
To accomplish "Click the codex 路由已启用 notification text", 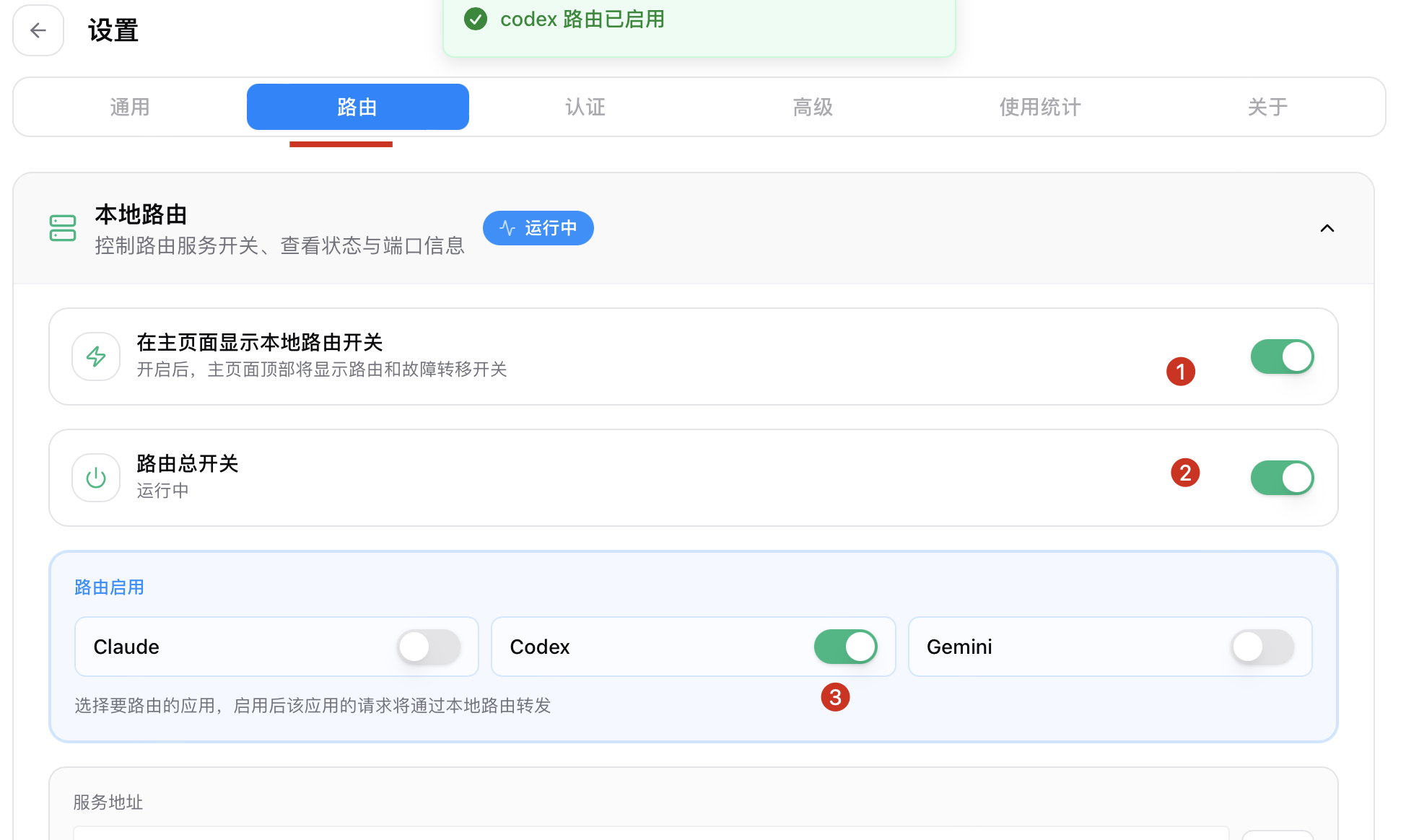I will coord(582,19).
